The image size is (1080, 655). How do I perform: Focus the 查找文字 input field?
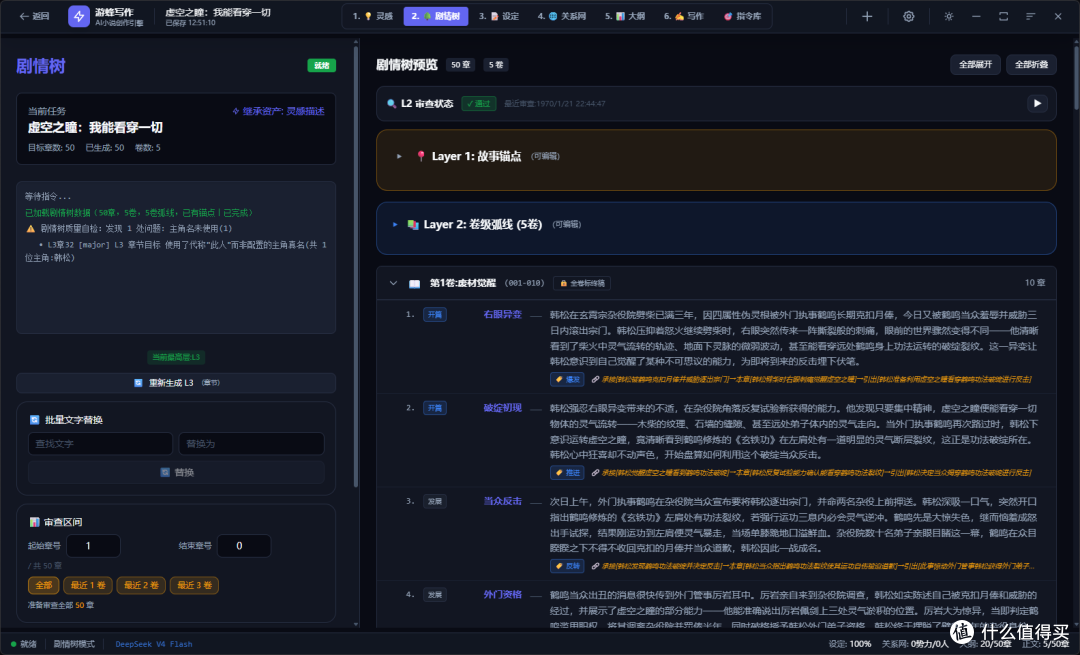tap(101, 444)
